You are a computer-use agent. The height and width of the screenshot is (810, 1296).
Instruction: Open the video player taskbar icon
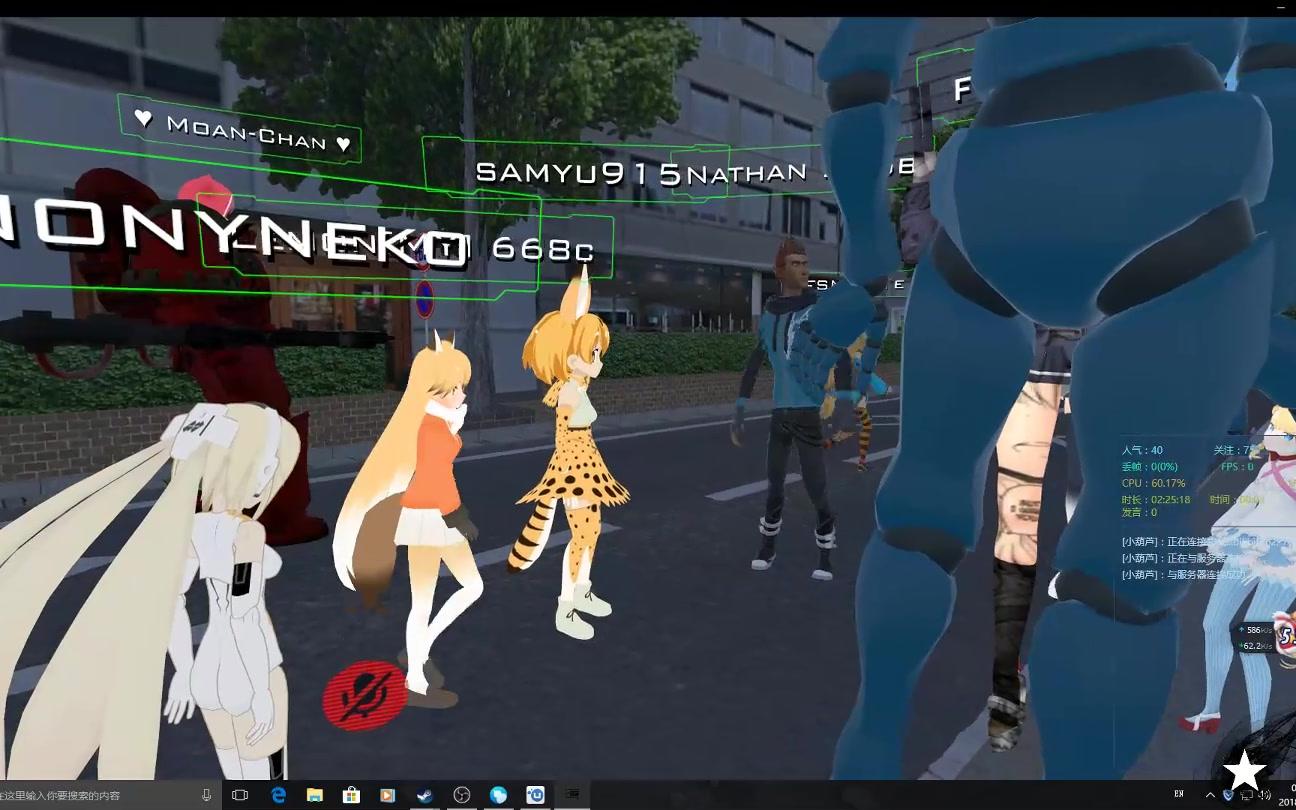(388, 795)
